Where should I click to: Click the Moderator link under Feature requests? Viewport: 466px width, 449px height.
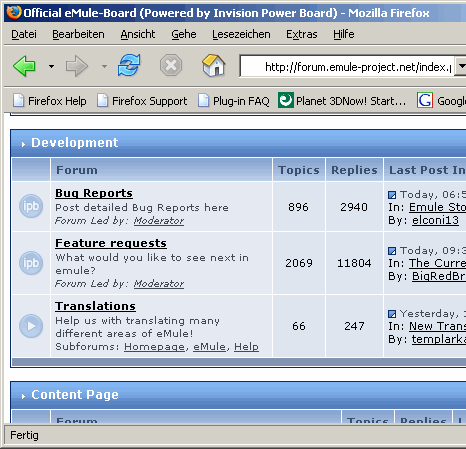point(159,284)
